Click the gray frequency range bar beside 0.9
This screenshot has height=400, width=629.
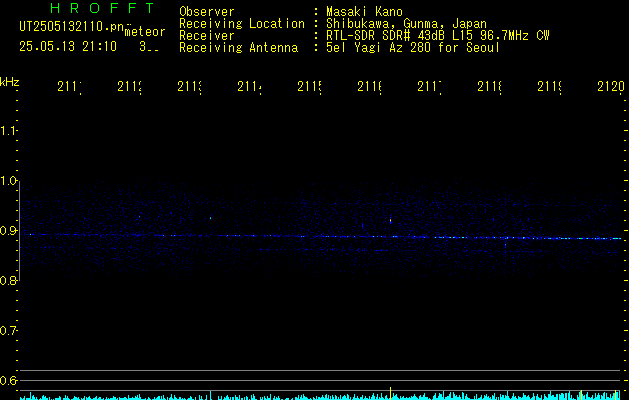(19, 231)
